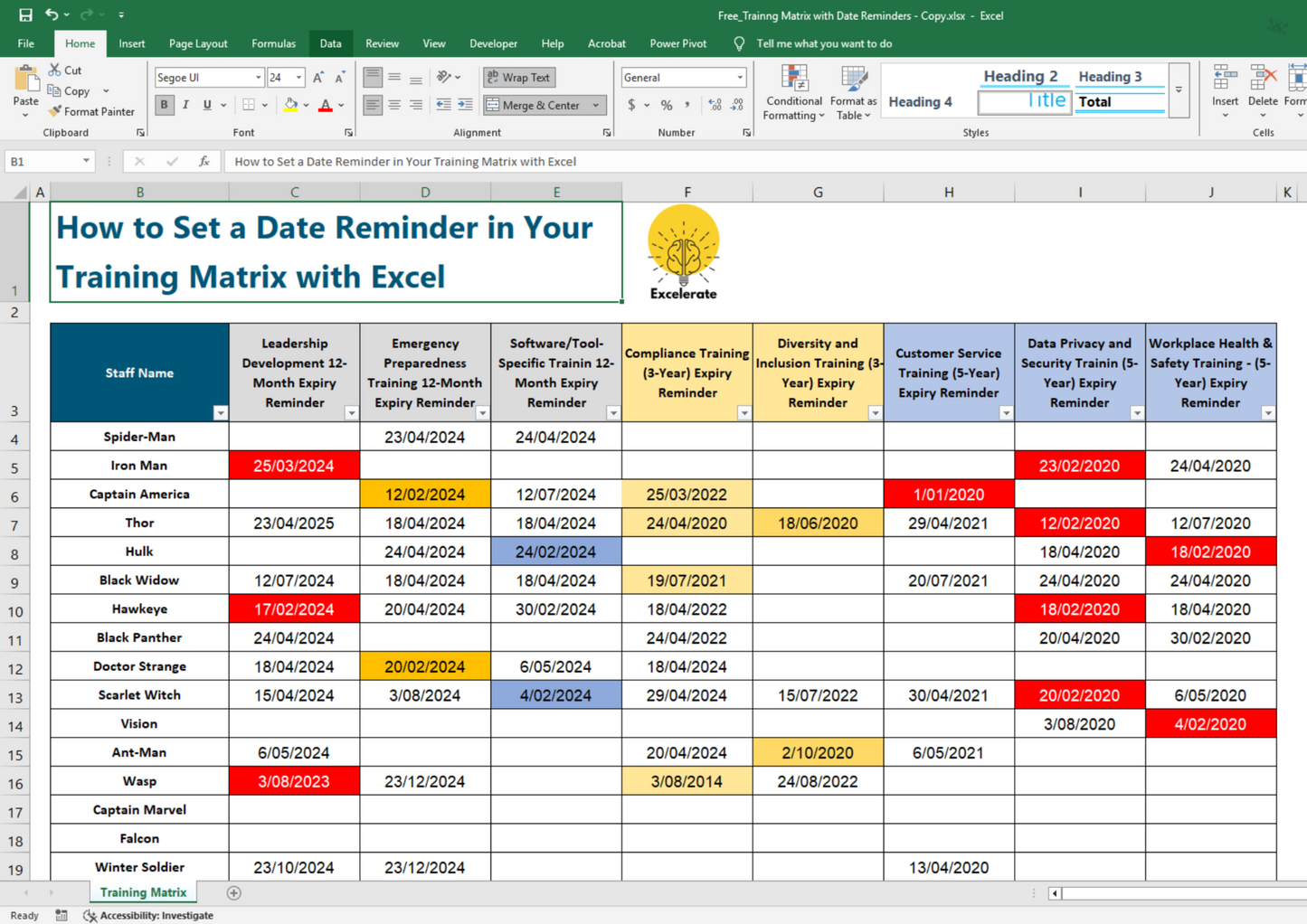The width and height of the screenshot is (1307, 924).
Task: Add a new sheet with plus icon
Action: point(234,893)
